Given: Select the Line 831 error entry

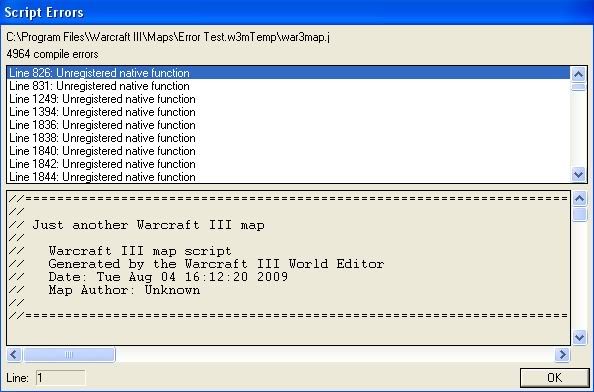Looking at the screenshot, I should coord(289,86).
